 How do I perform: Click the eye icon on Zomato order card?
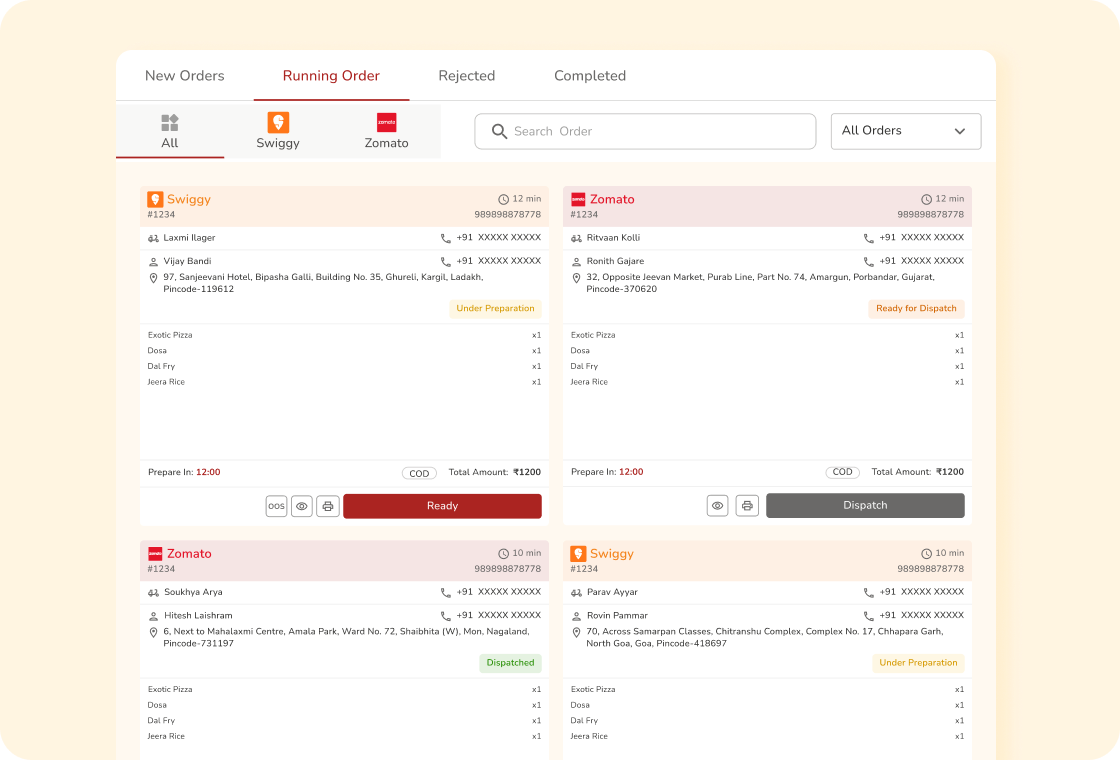click(x=717, y=506)
